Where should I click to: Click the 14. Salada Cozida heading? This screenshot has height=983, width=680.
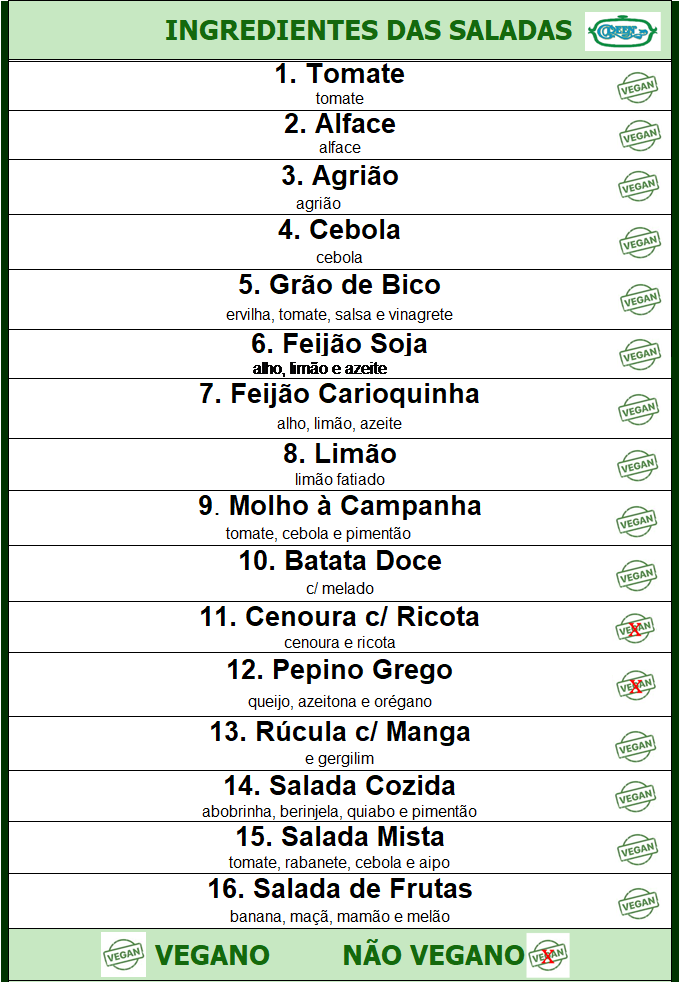click(x=340, y=786)
